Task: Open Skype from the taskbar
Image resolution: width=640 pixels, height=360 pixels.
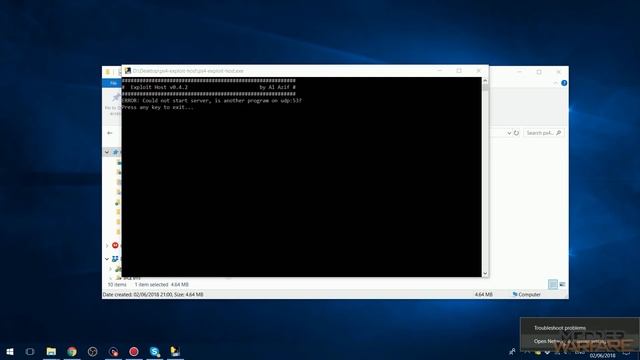Action: pos(155,351)
